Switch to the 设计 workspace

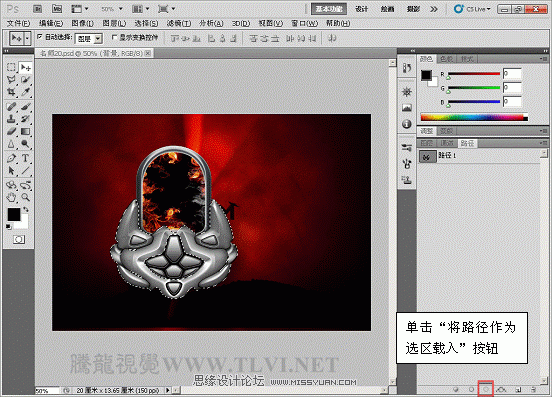point(362,9)
